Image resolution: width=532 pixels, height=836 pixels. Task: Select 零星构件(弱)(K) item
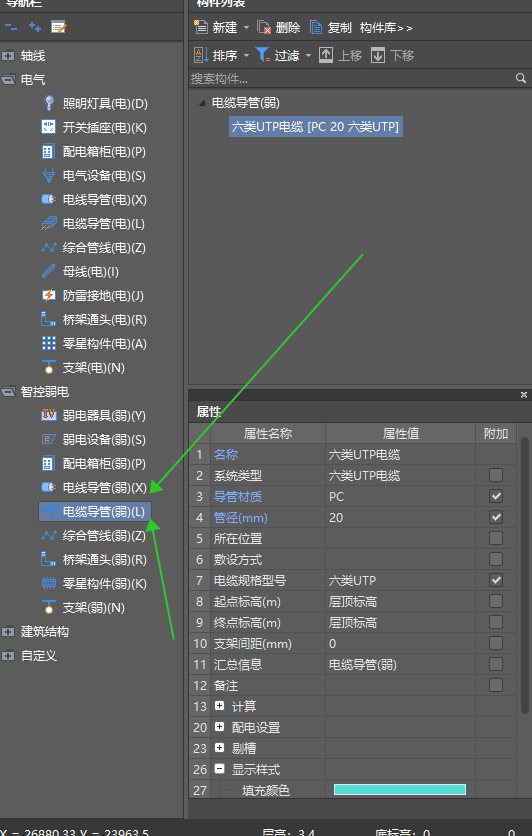94,583
